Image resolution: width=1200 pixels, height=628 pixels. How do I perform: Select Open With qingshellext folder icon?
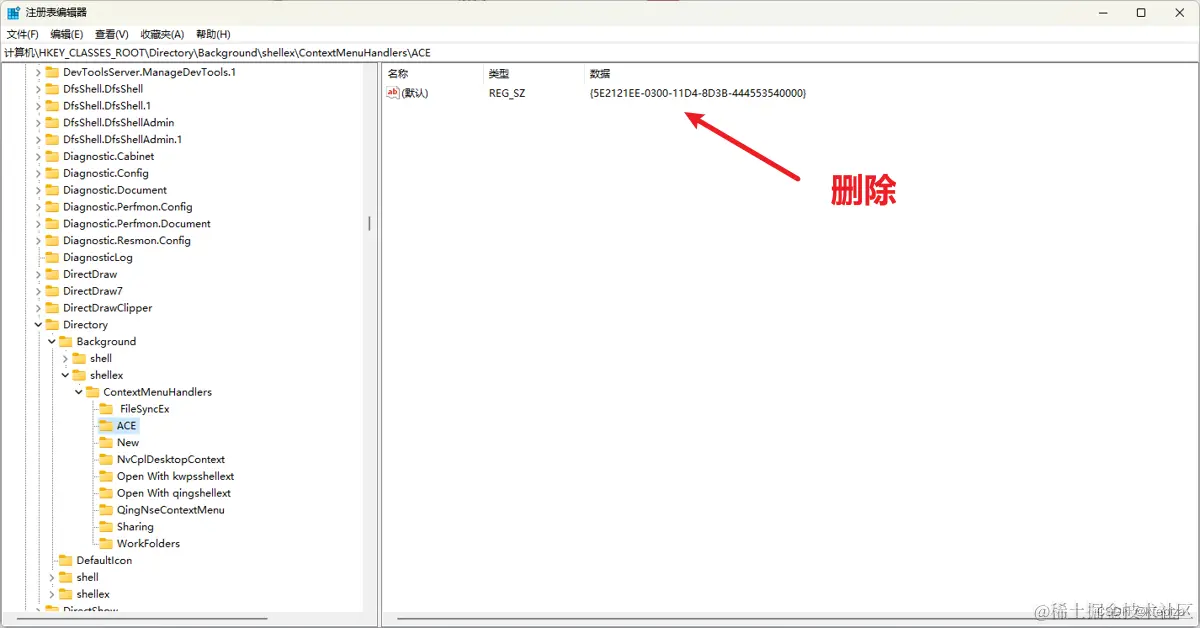[106, 493]
